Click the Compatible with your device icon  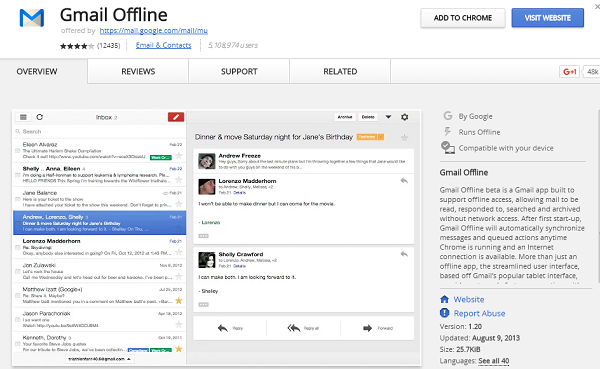coord(448,147)
